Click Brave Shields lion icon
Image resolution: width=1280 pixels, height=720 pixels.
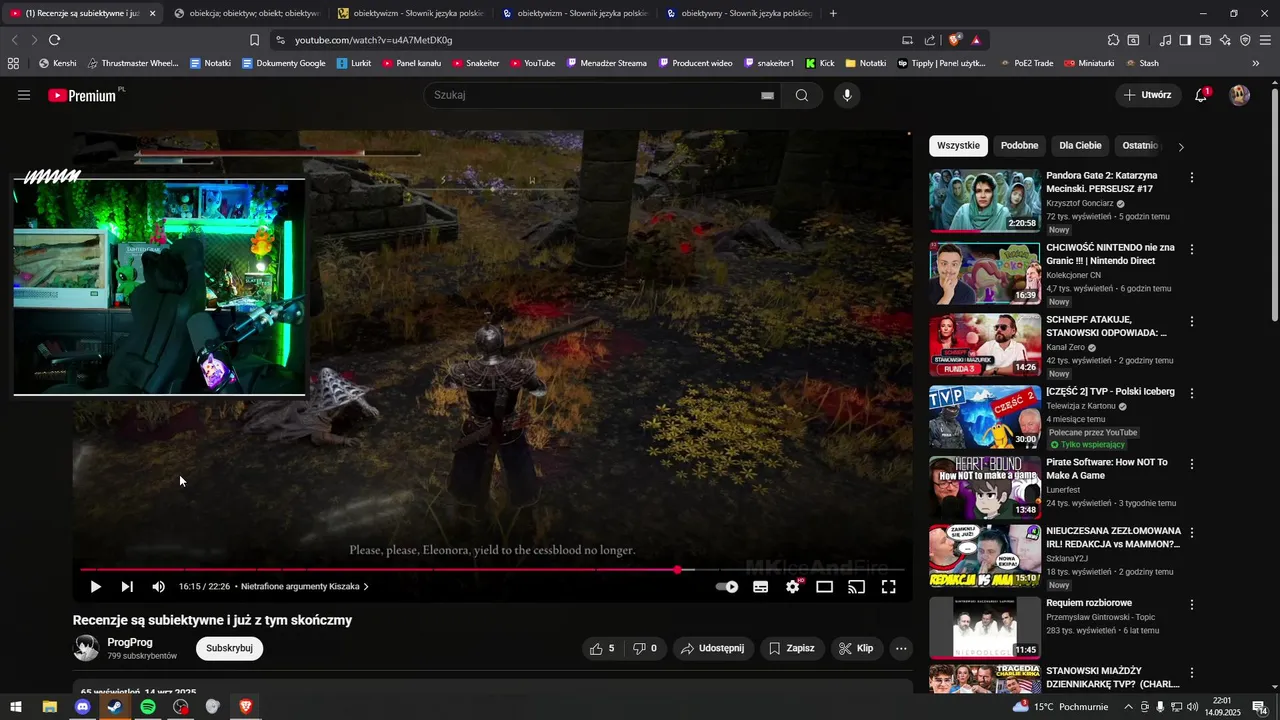[x=955, y=40]
